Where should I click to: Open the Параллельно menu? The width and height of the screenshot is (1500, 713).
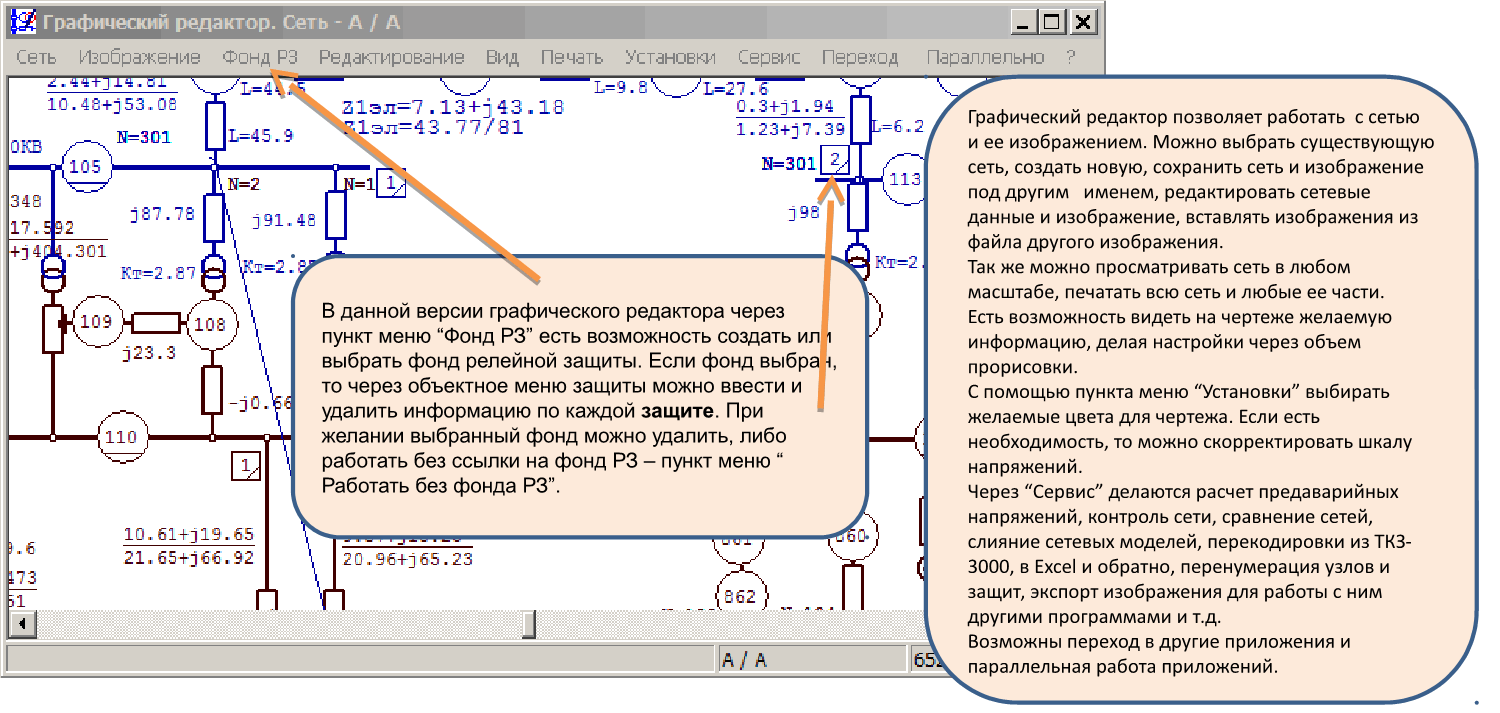(x=985, y=57)
